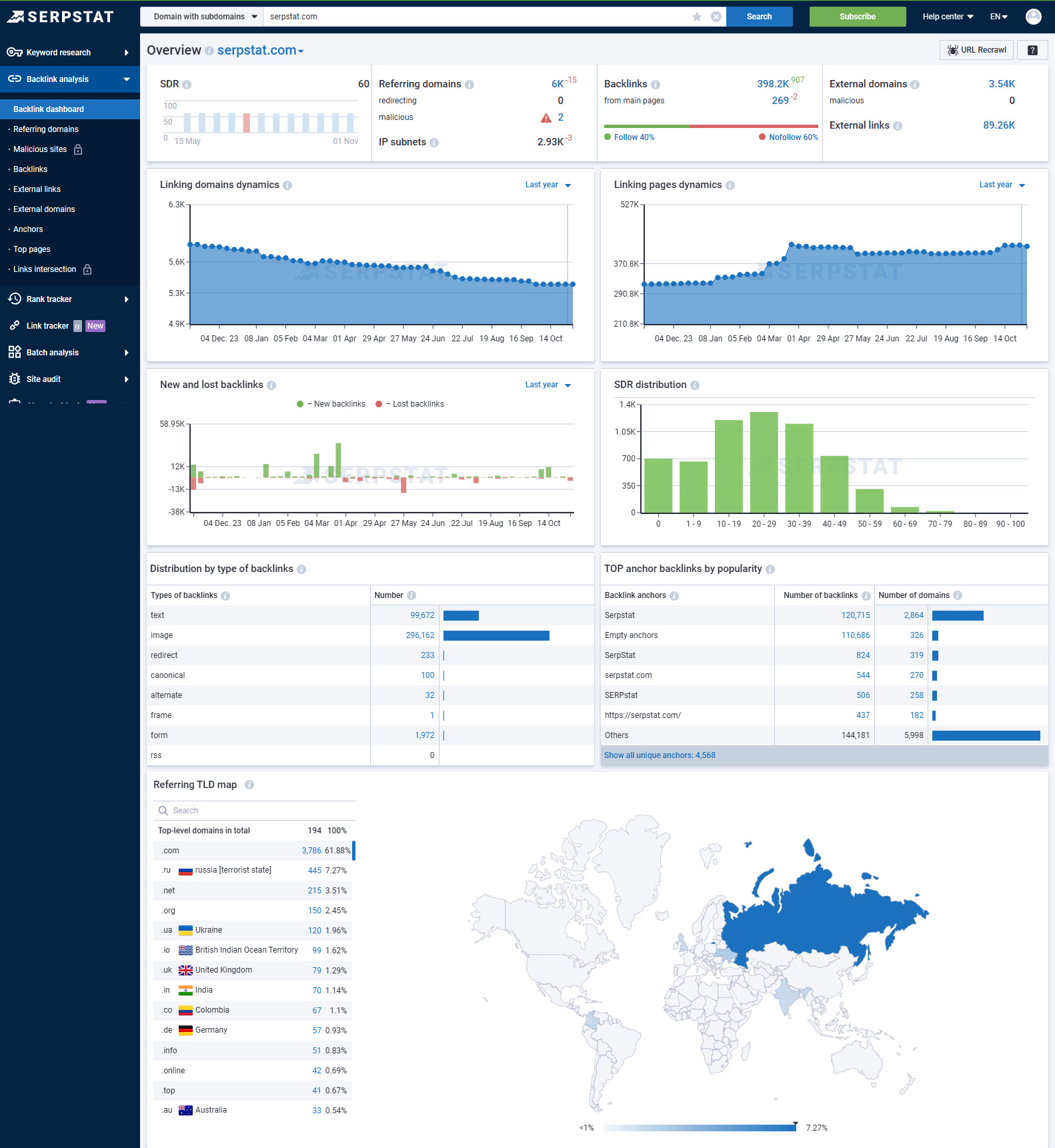Toggle the New backlinks legend item
The width and height of the screenshot is (1055, 1148).
331,404
